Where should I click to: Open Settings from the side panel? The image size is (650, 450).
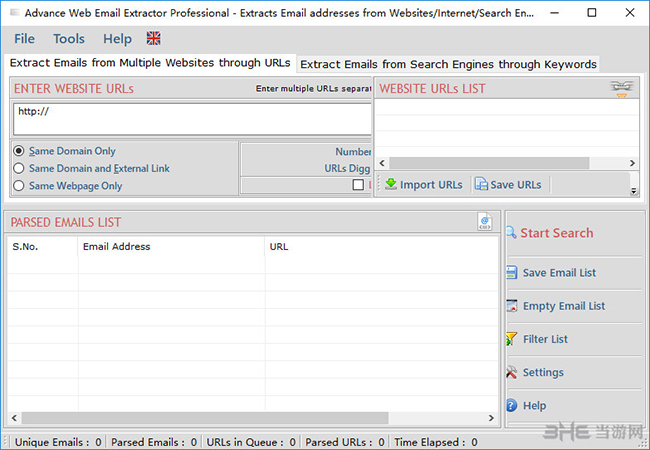coord(543,372)
